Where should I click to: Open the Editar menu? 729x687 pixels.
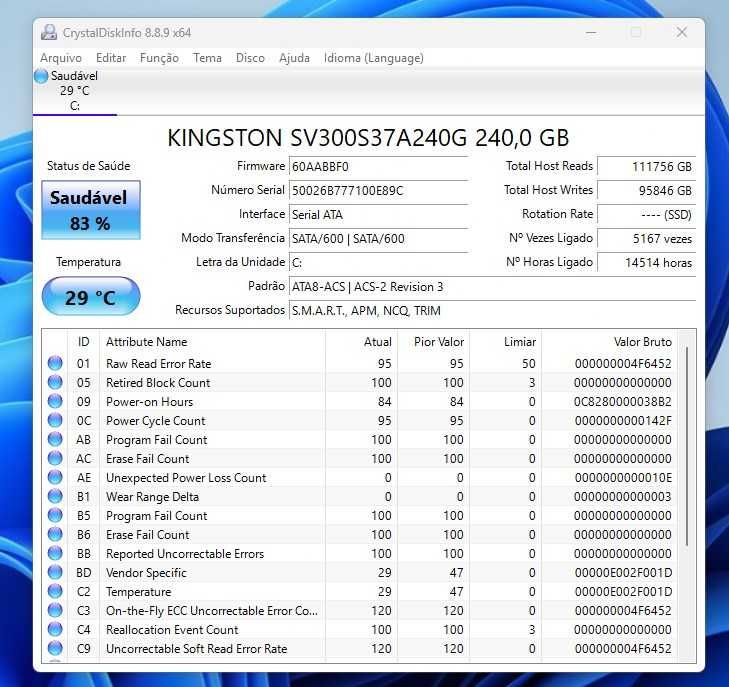pos(111,58)
